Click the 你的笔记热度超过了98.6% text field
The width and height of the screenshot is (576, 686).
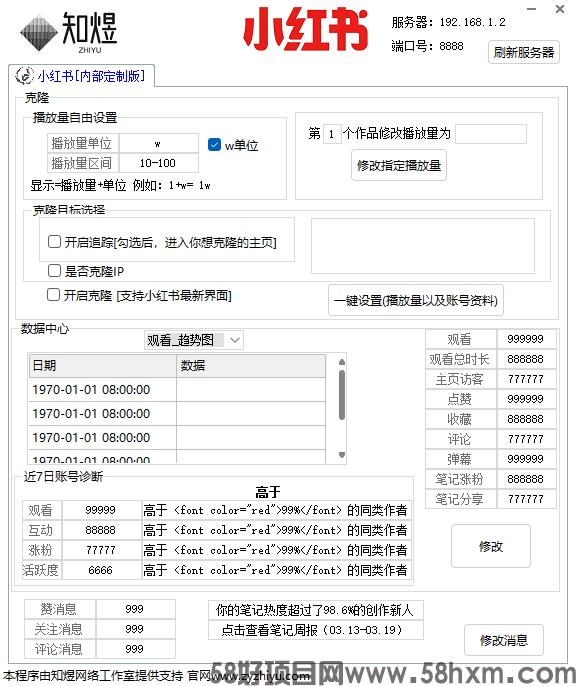[316, 610]
